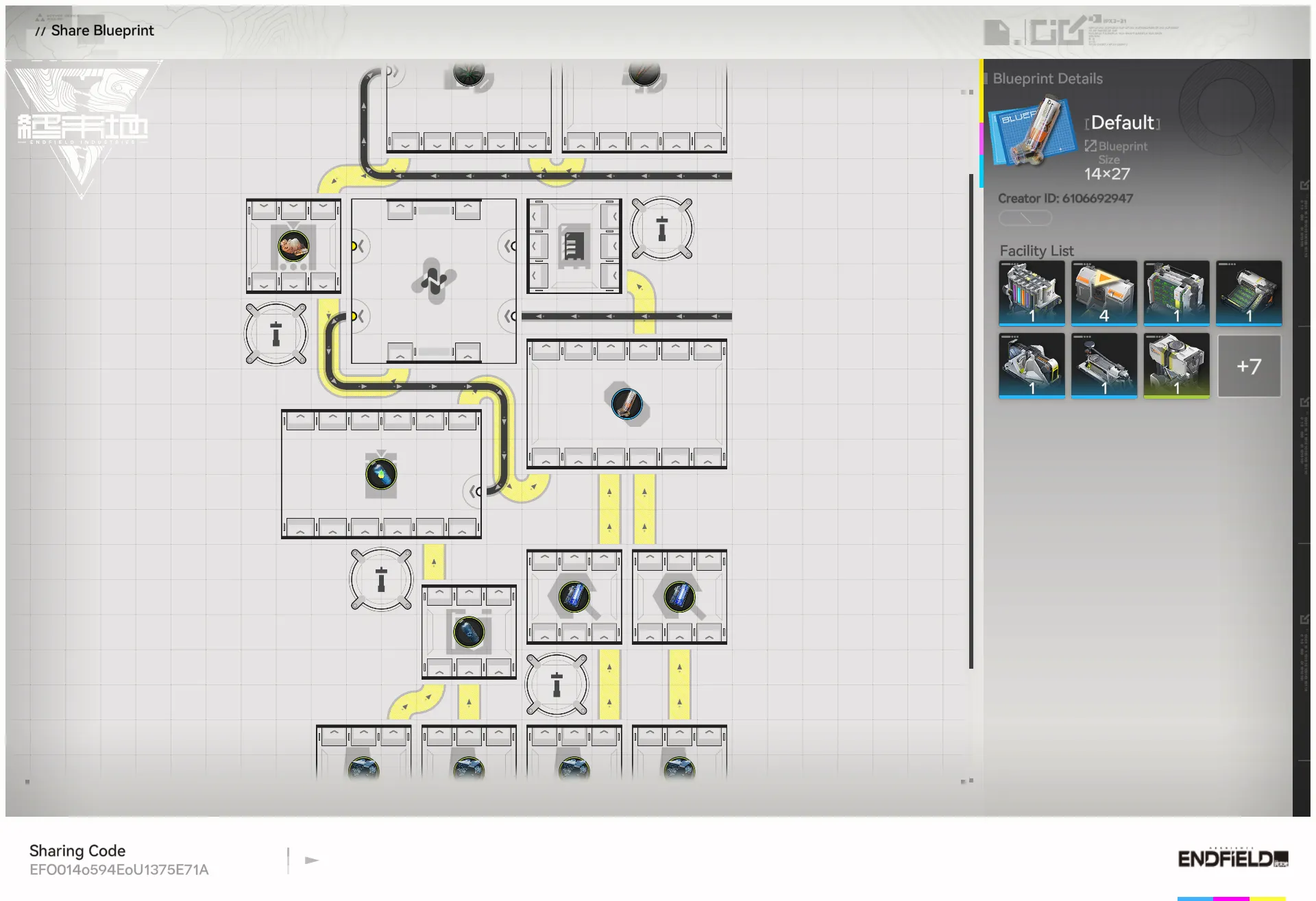Click the blue-green bottle item icon
1316x901 pixels.
[x=381, y=474]
